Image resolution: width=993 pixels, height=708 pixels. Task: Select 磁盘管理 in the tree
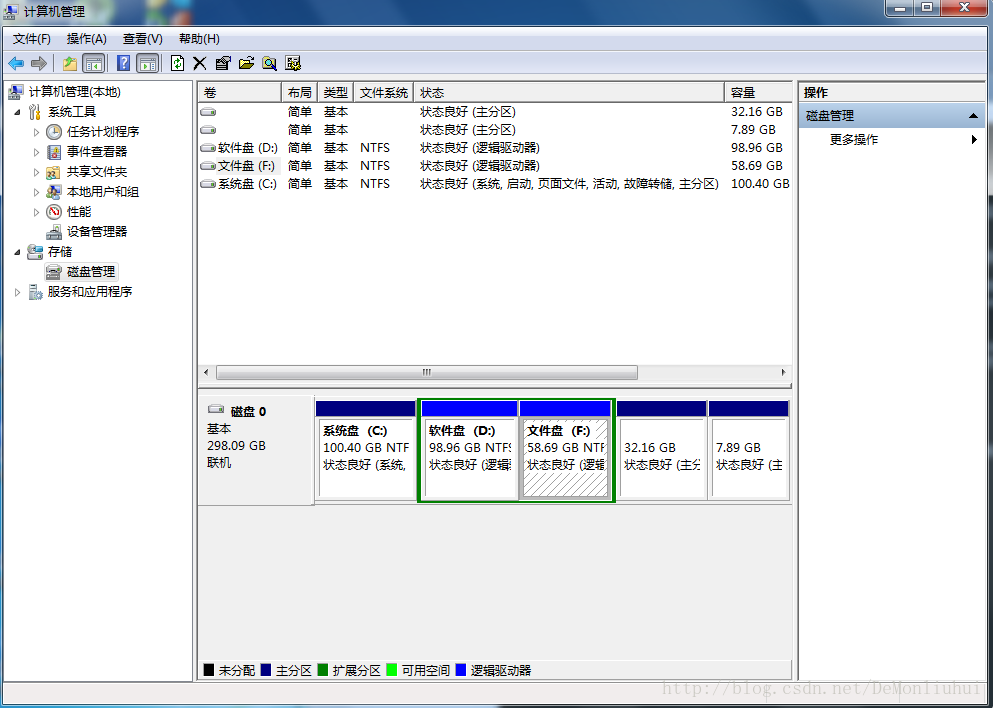click(91, 272)
